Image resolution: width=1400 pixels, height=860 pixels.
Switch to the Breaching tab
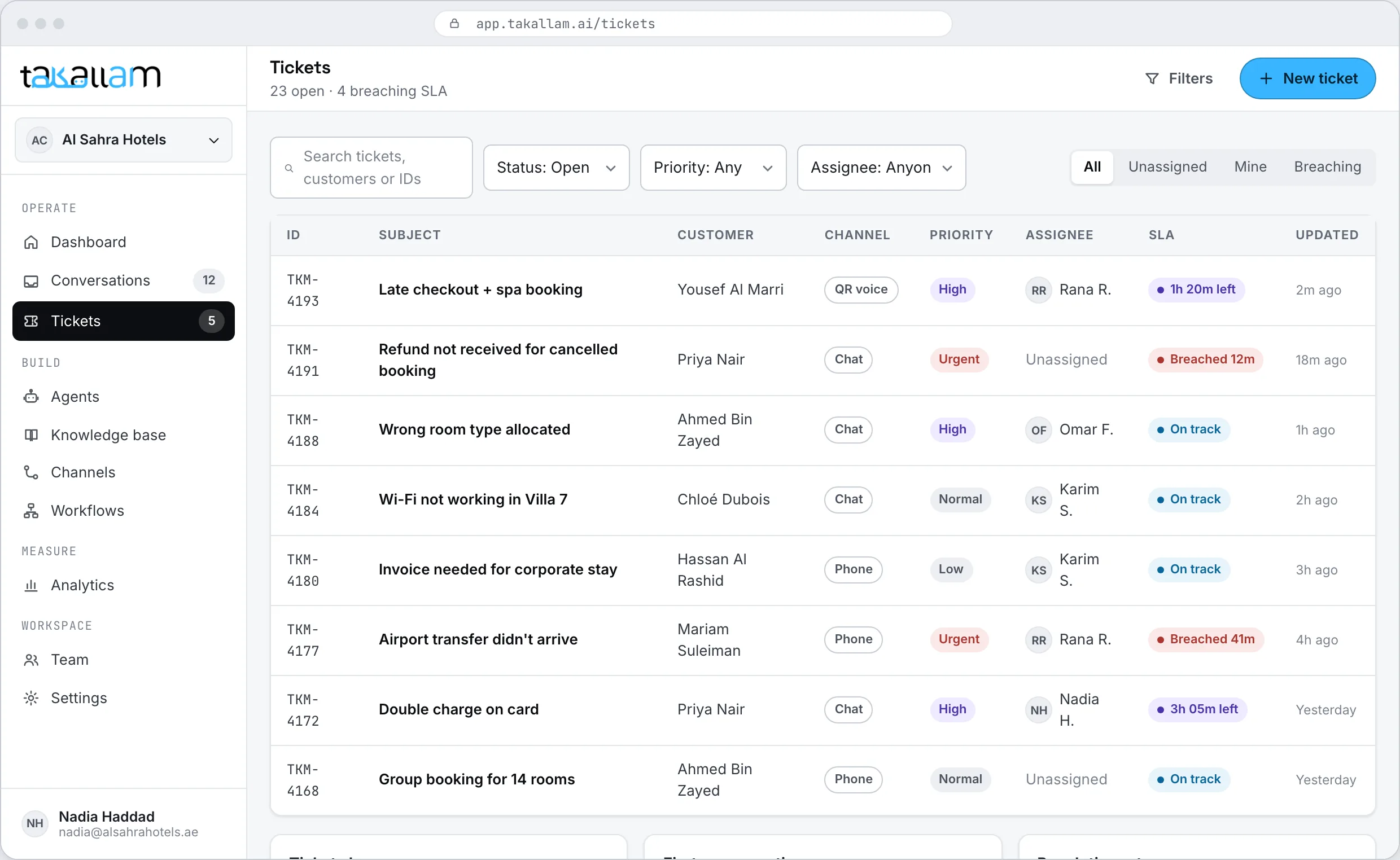tap(1327, 166)
